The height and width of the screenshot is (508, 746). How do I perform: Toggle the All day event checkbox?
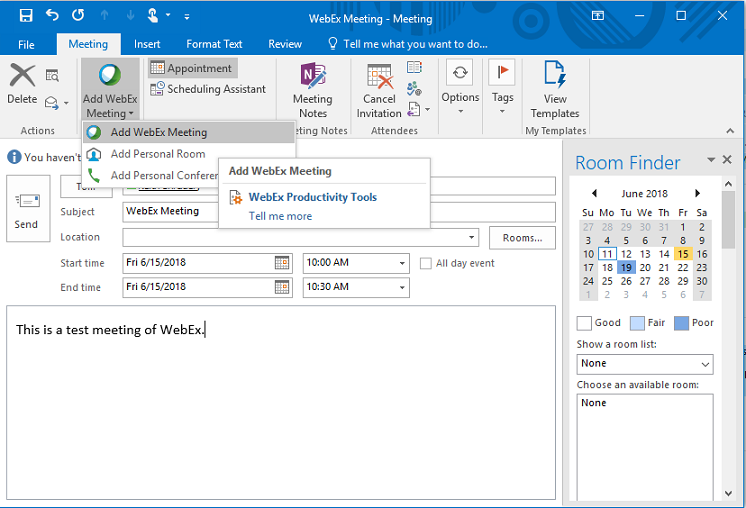tap(426, 263)
